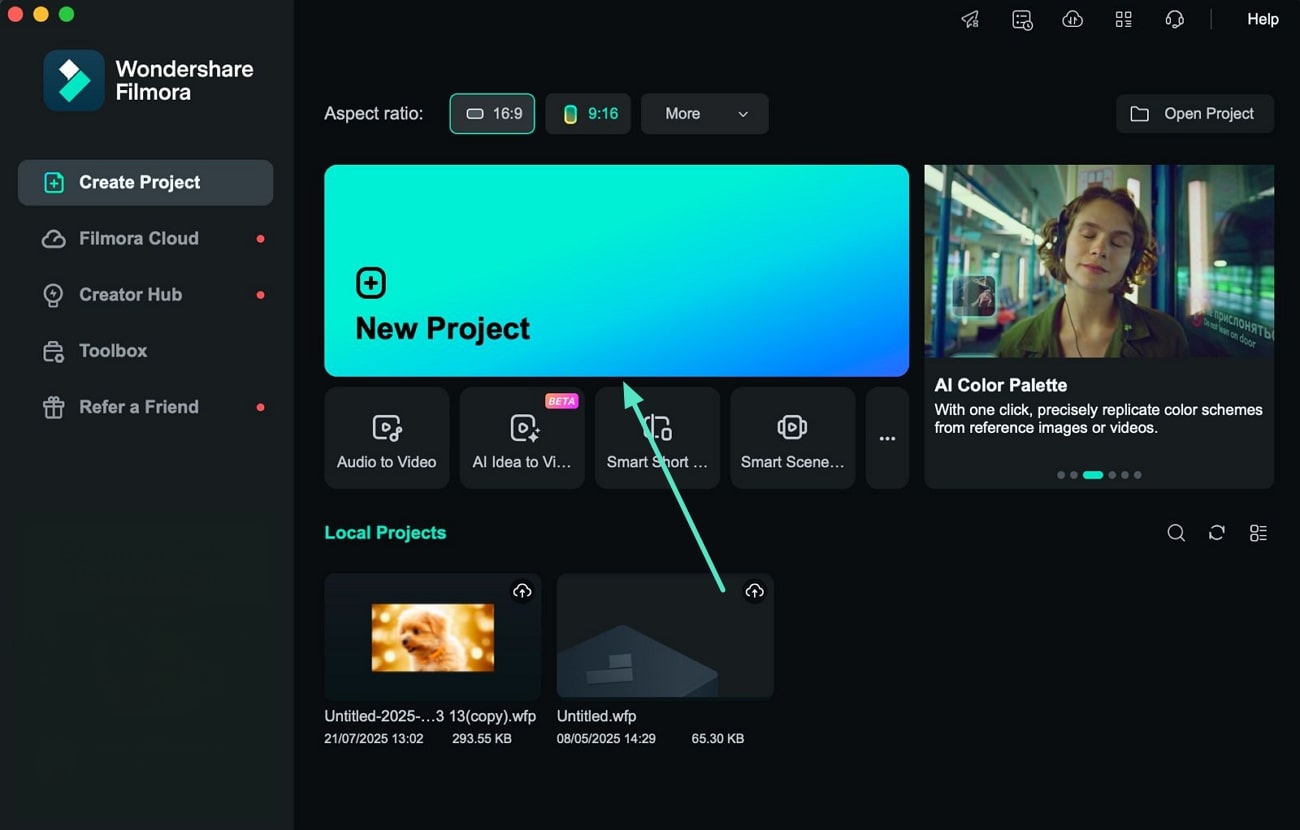Open Filmora Cloud section
This screenshot has height=830, width=1300.
(x=145, y=238)
